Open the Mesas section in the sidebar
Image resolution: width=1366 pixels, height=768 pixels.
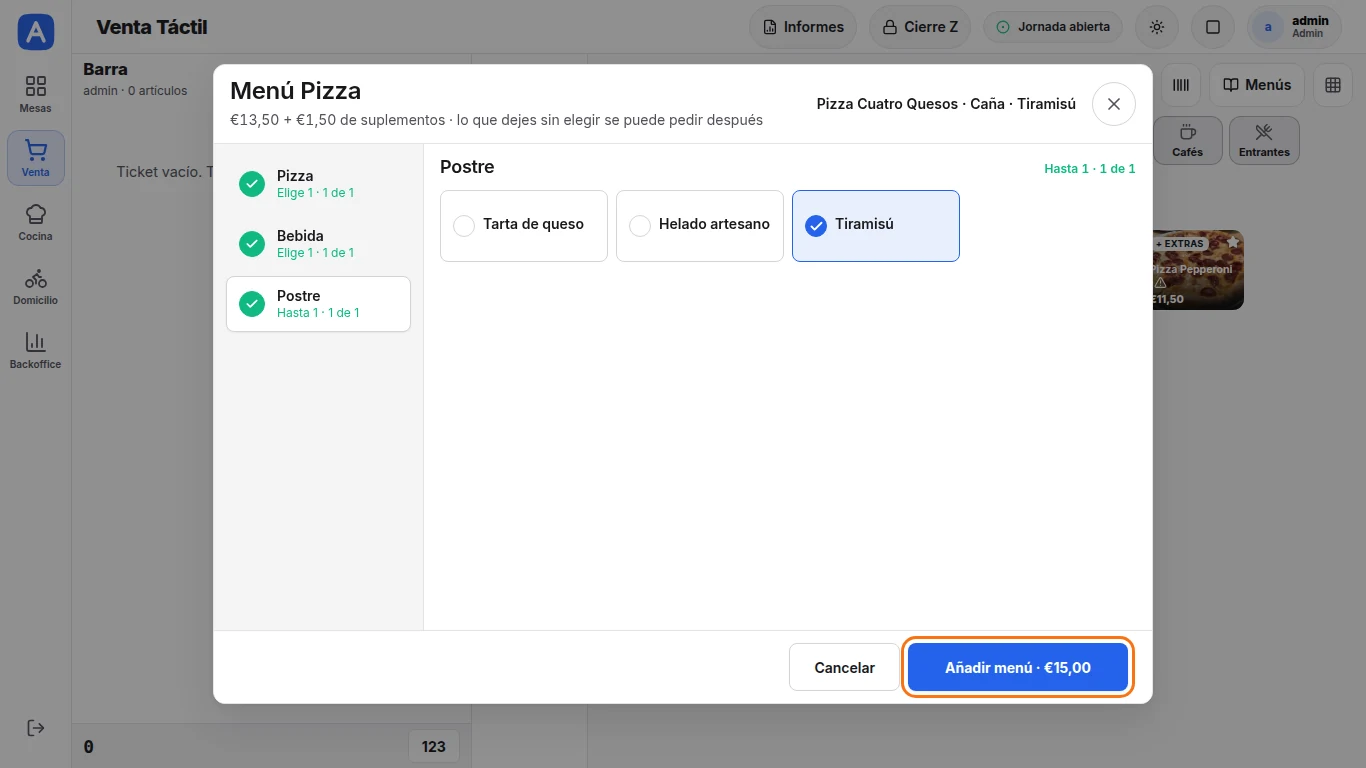coord(36,95)
